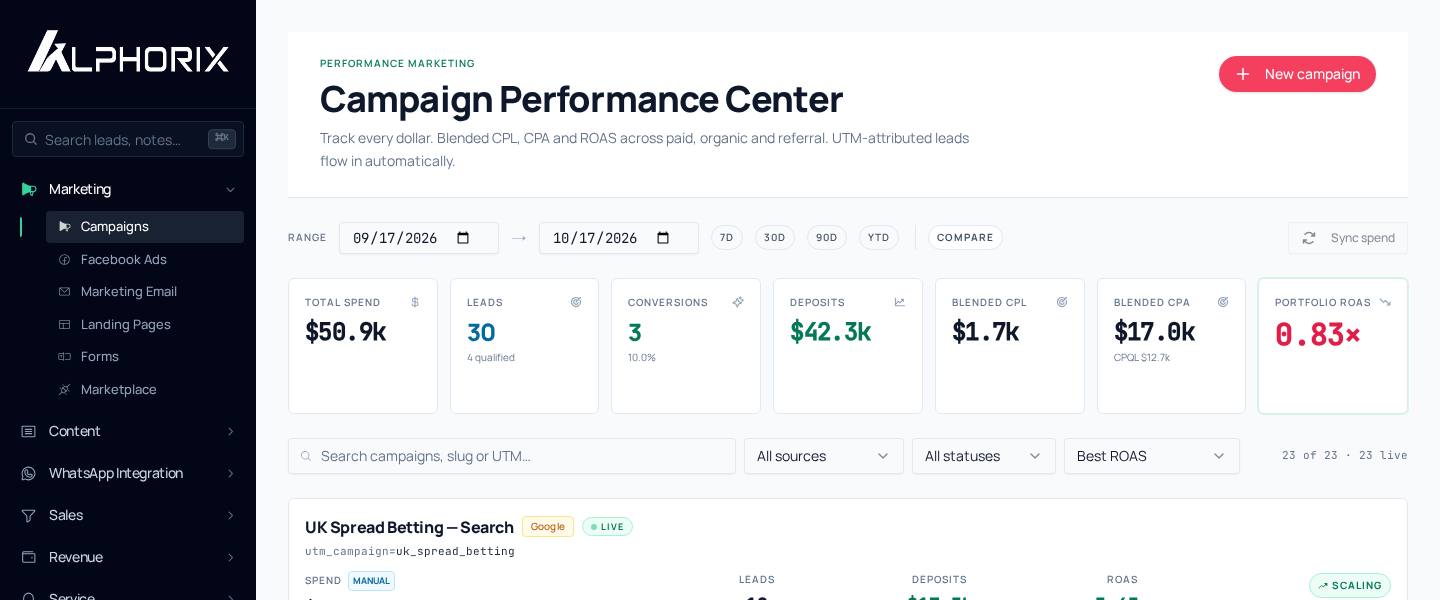Click the Sales funnel icon

pos(29,515)
